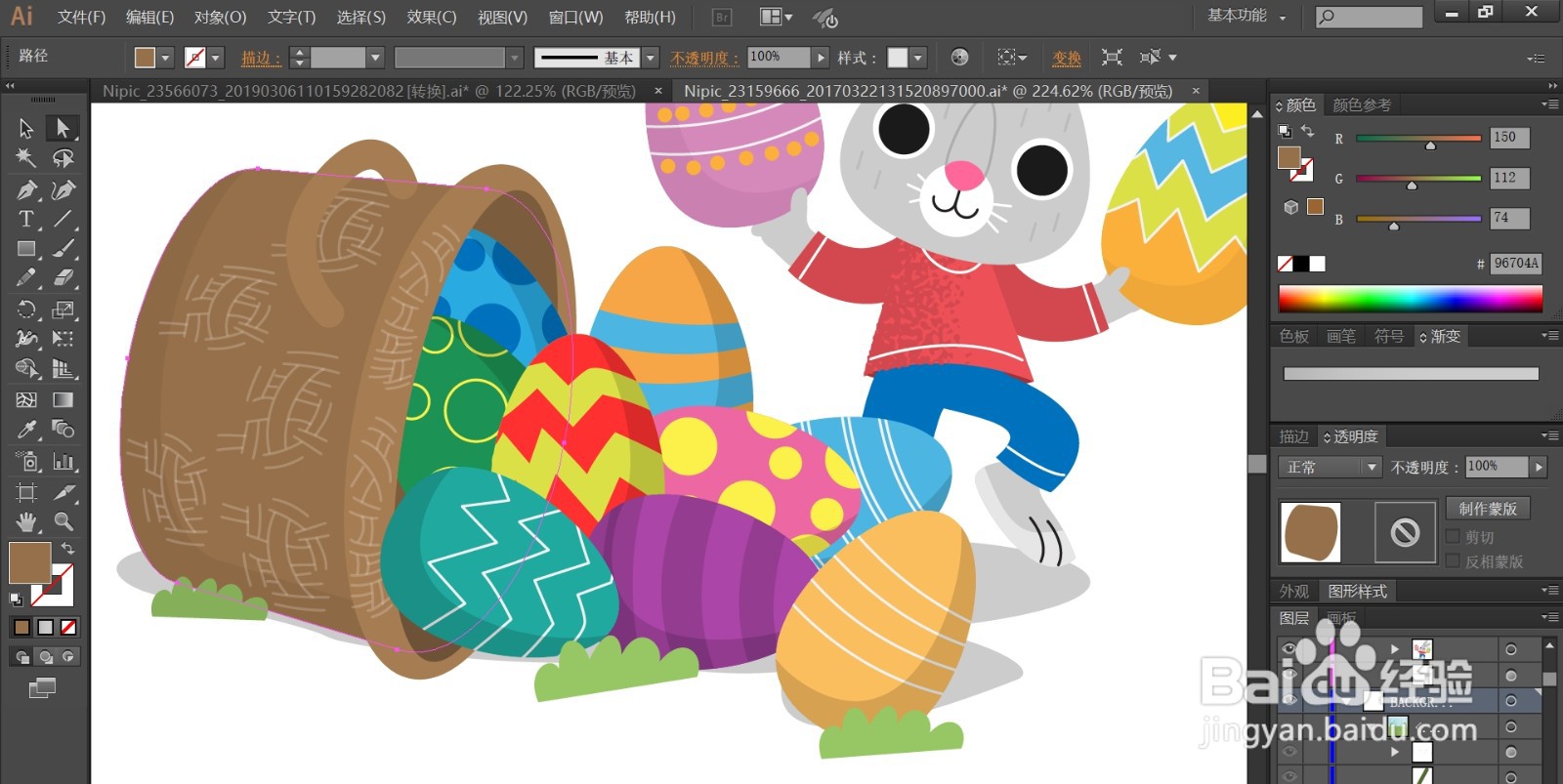The image size is (1563, 784).
Task: Select the Scale tool
Action: pos(63,309)
